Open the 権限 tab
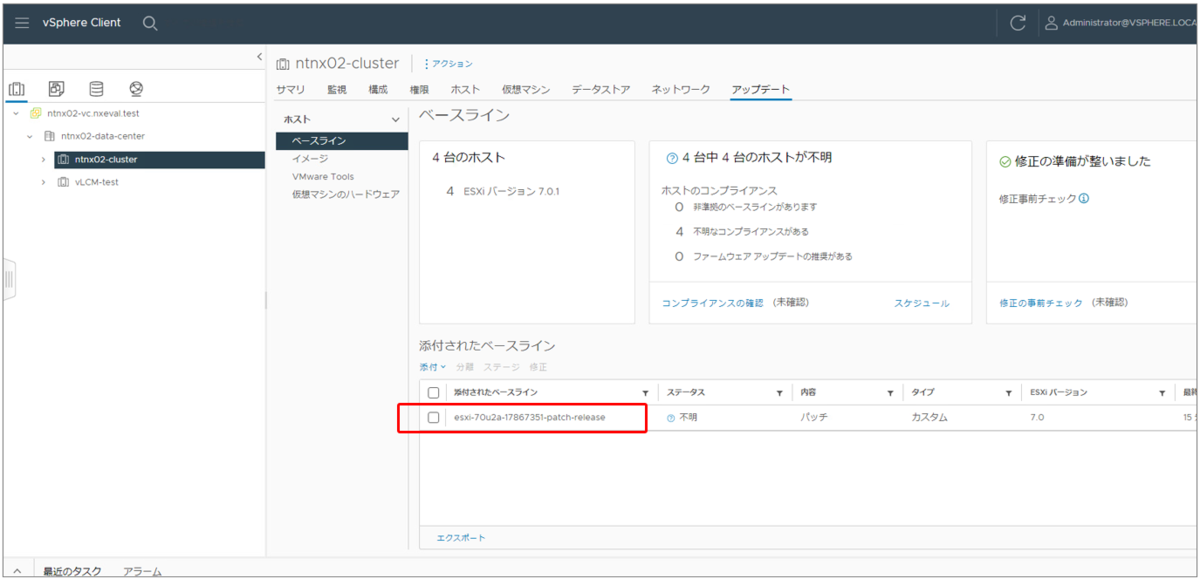 point(419,89)
